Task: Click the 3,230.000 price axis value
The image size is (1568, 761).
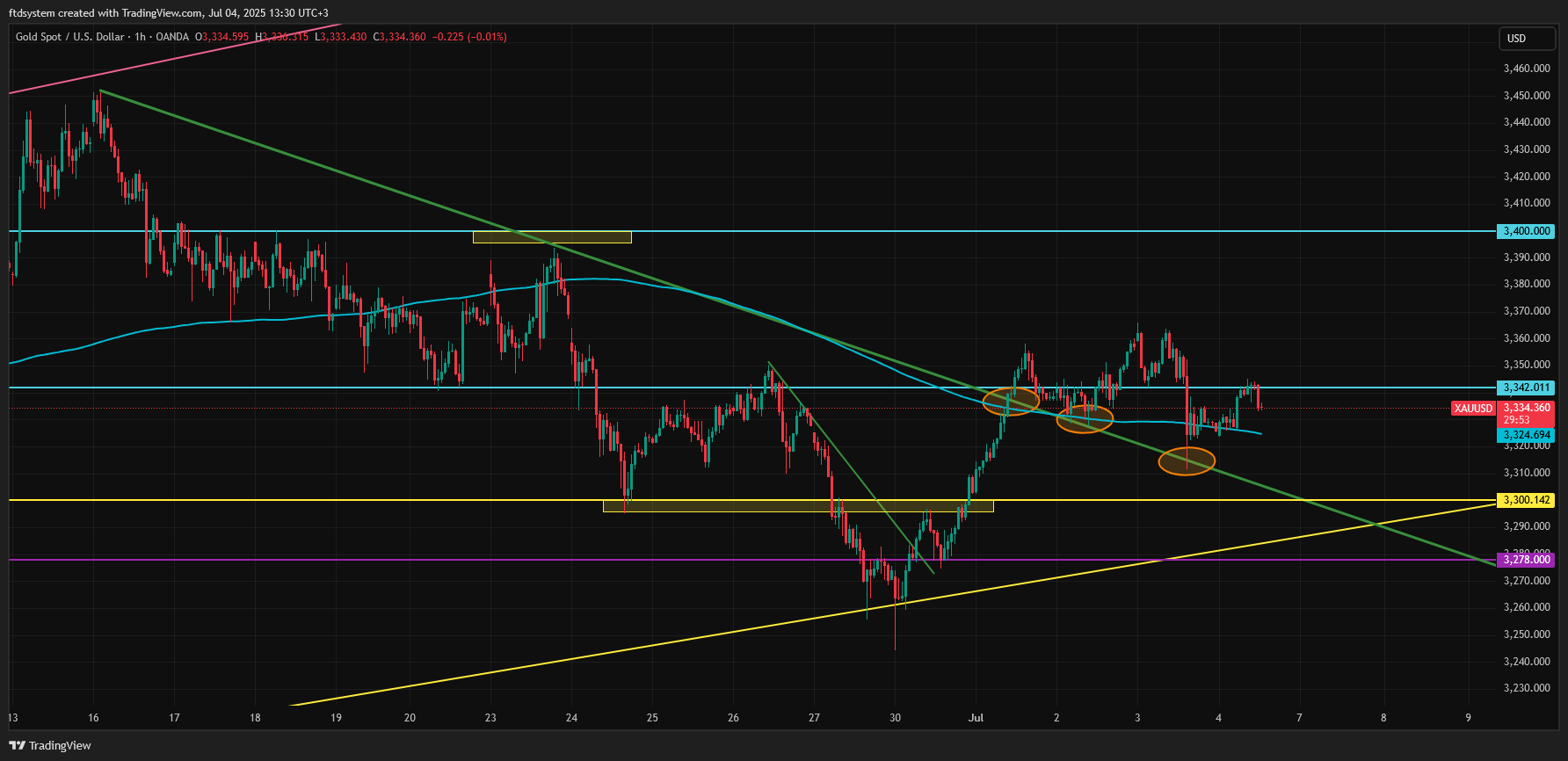Action: click(1527, 688)
